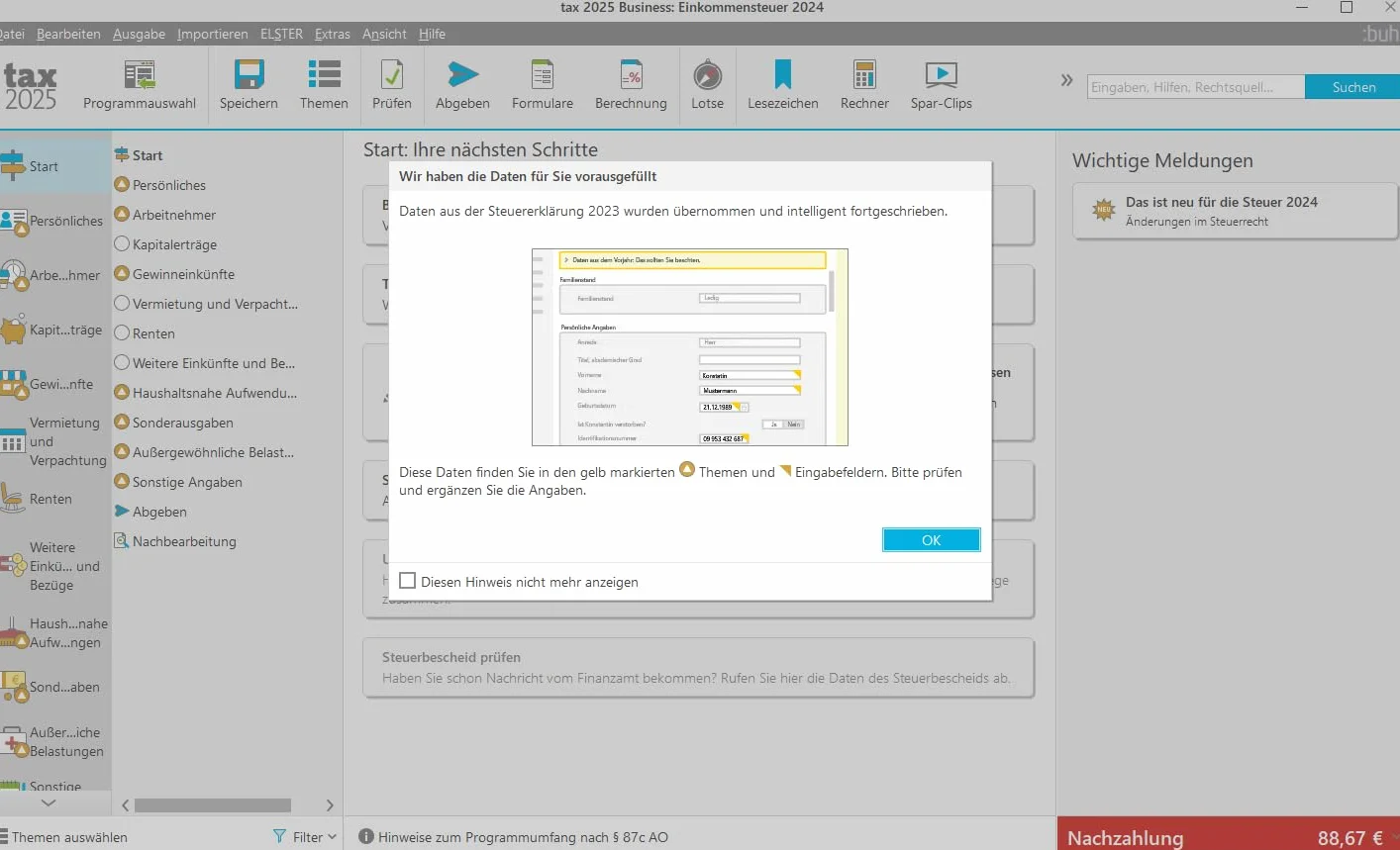Select Renten in the topic tree
This screenshot has height=850, width=1400.
(x=145, y=333)
